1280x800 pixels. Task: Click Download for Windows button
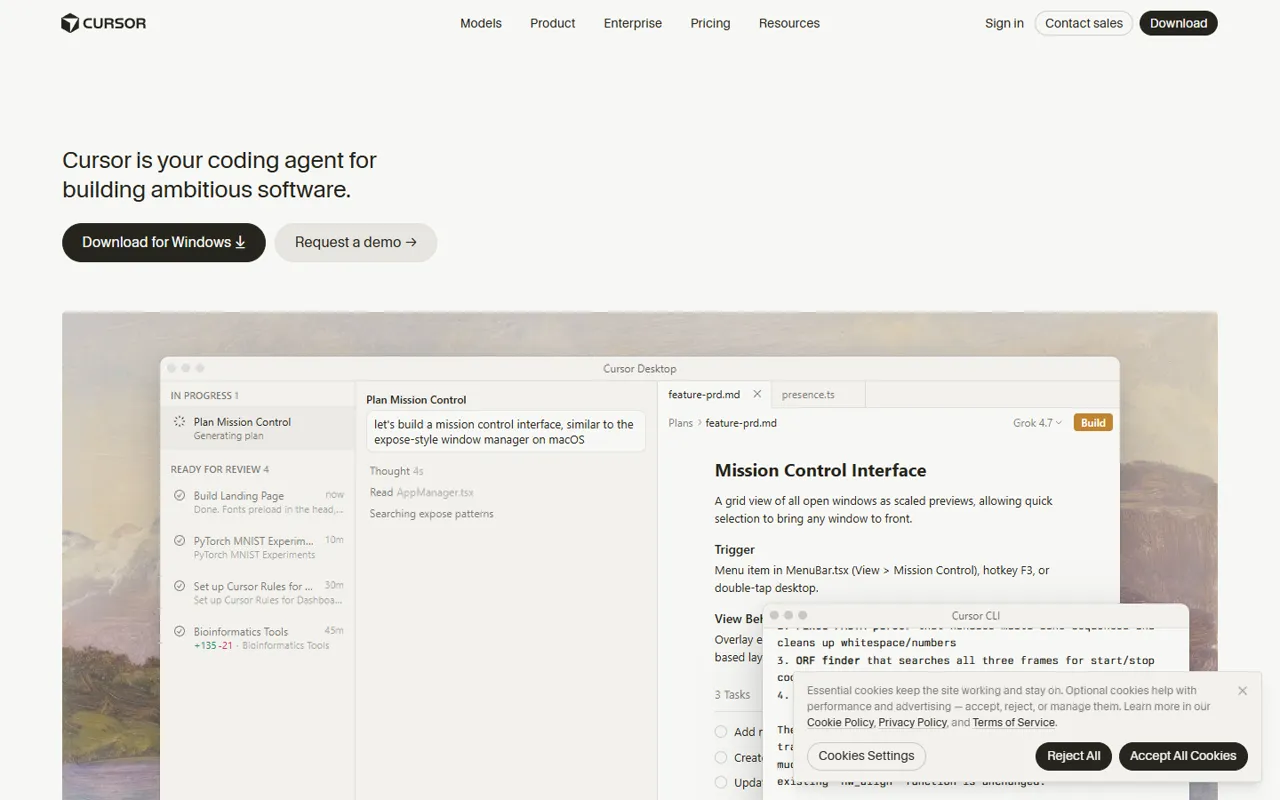point(164,242)
